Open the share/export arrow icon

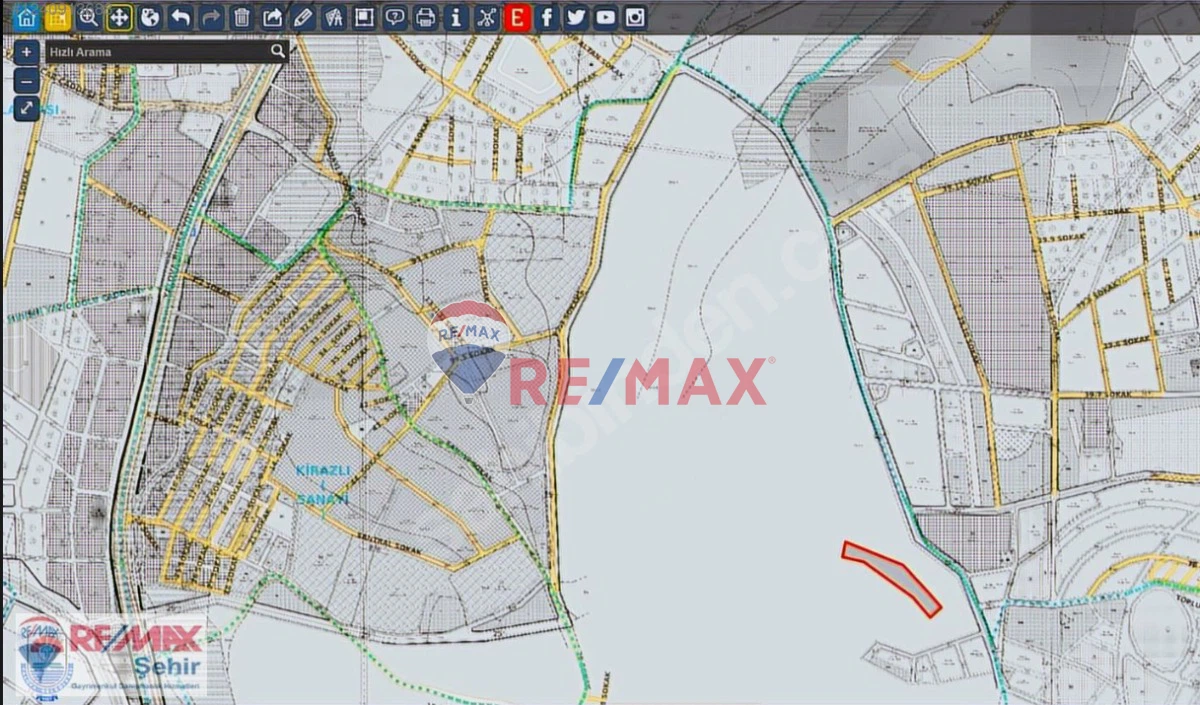(273, 17)
